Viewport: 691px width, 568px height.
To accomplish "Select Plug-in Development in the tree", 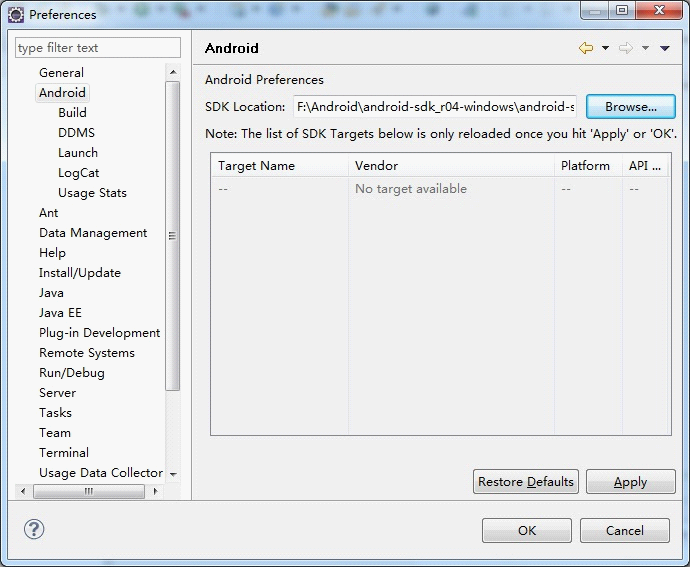I will tap(100, 333).
